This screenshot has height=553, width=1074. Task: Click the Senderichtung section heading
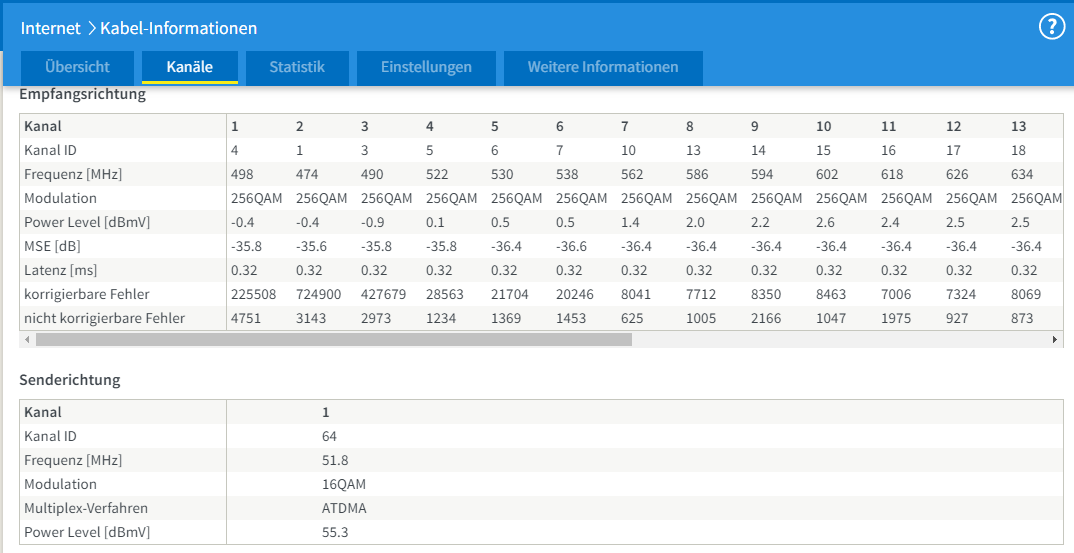point(70,380)
